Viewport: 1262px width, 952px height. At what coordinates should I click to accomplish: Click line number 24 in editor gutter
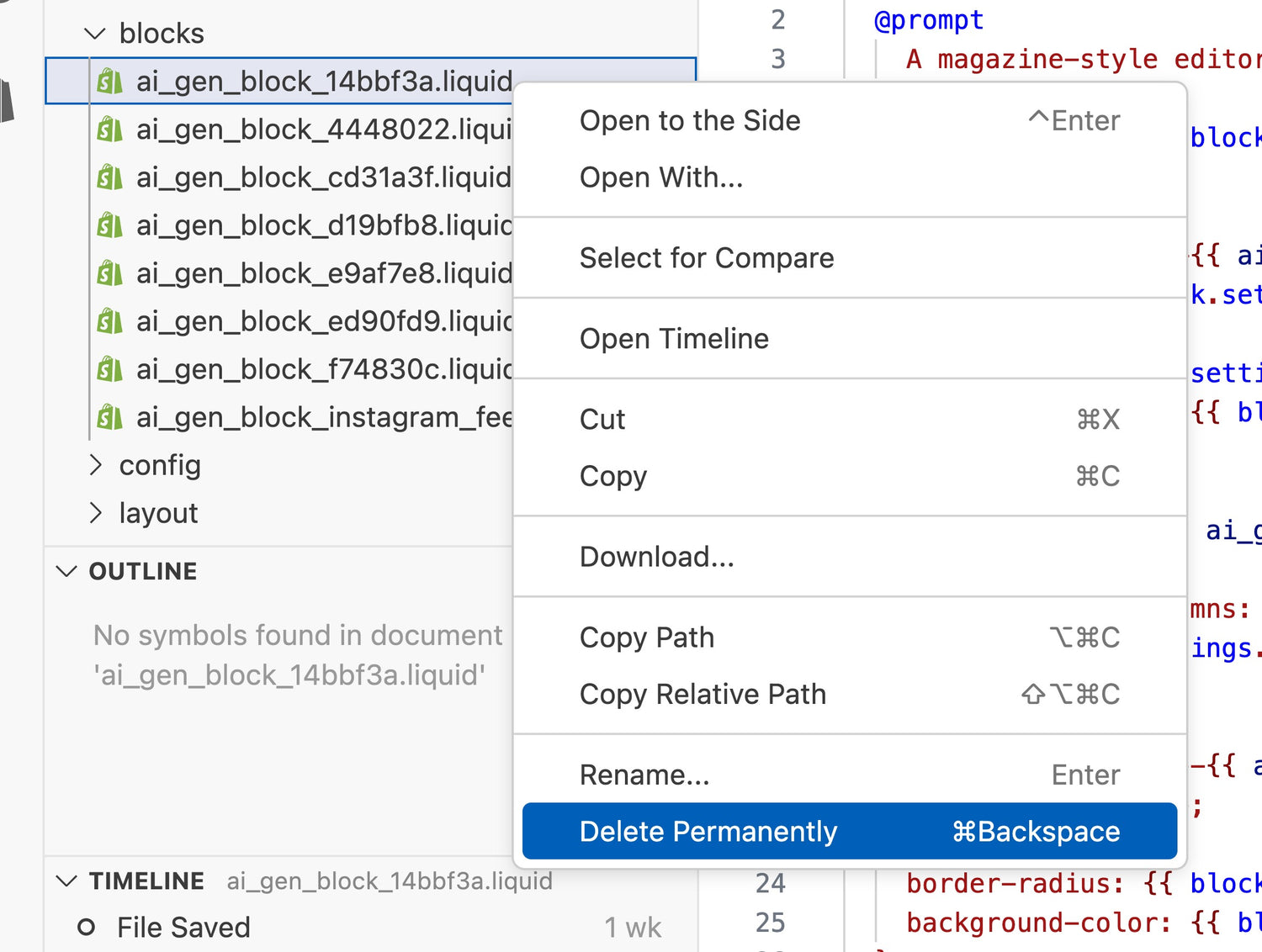pos(770,883)
